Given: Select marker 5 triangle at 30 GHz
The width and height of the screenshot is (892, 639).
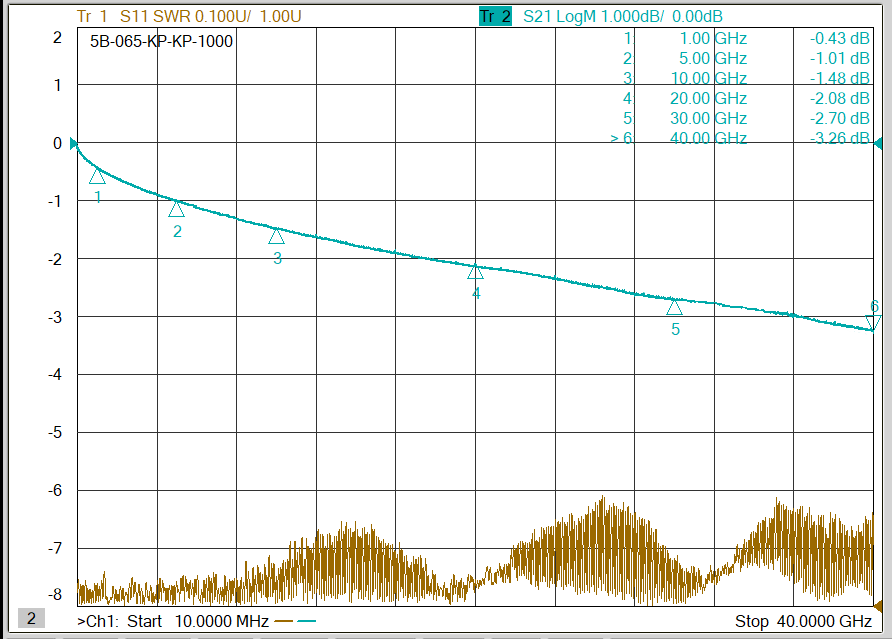Looking at the screenshot, I should coord(674,308).
